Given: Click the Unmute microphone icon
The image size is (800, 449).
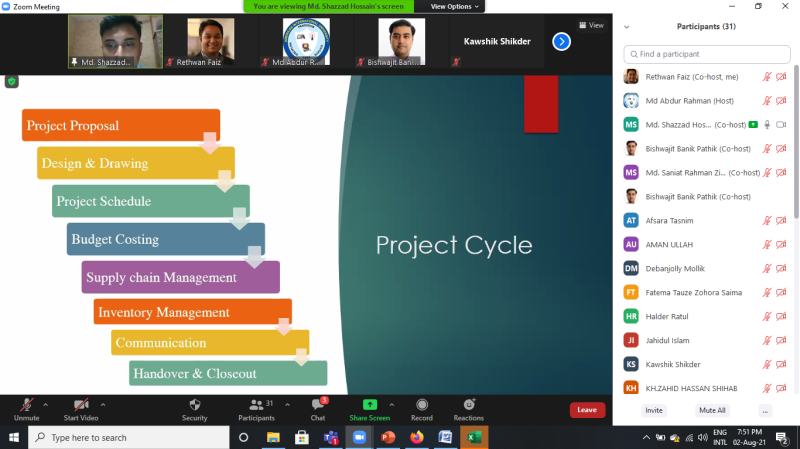Looking at the screenshot, I should 26,404.
